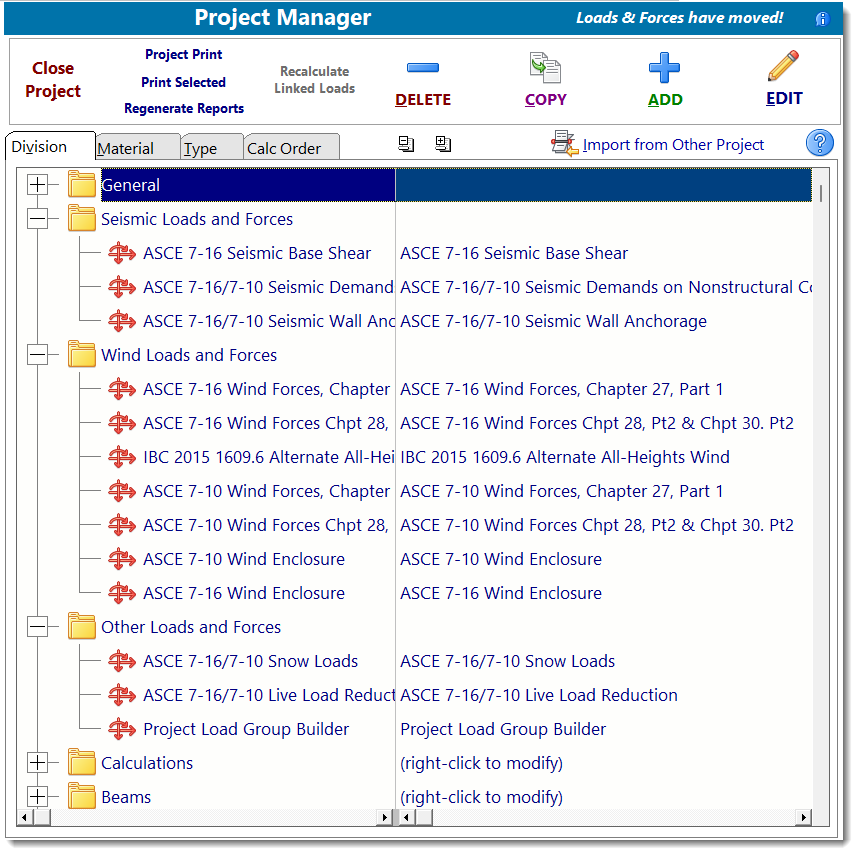Viewport: 858px width, 855px height.
Task: Click Close Project button
Action: 53,80
